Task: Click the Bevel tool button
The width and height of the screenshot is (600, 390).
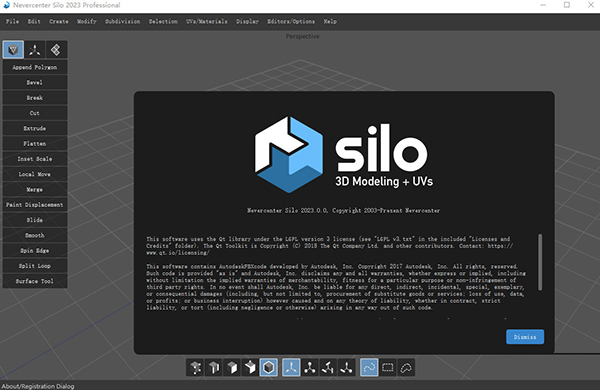Action: (35, 82)
